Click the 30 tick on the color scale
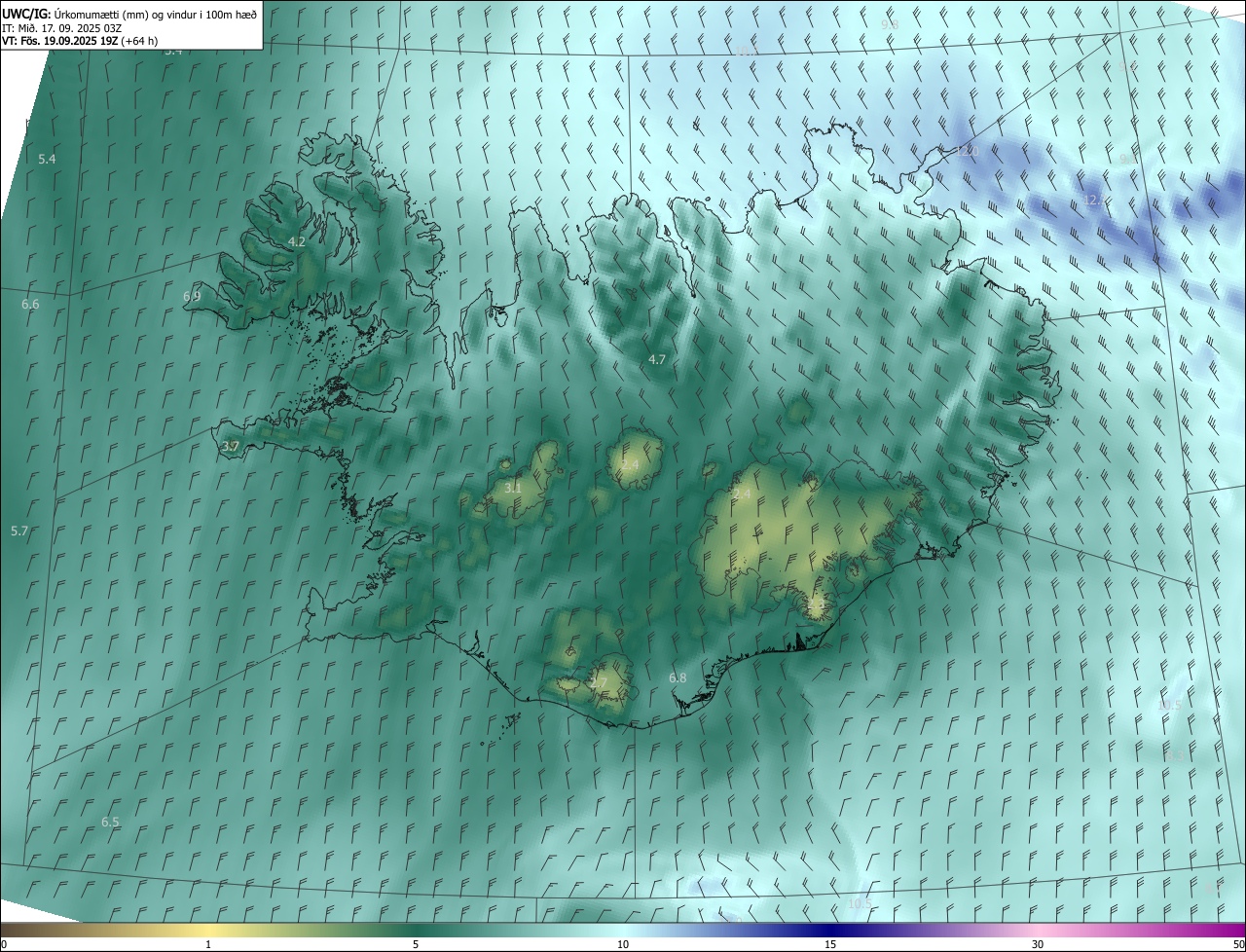Screen dimensions: 1246x952 [x=1038, y=944]
